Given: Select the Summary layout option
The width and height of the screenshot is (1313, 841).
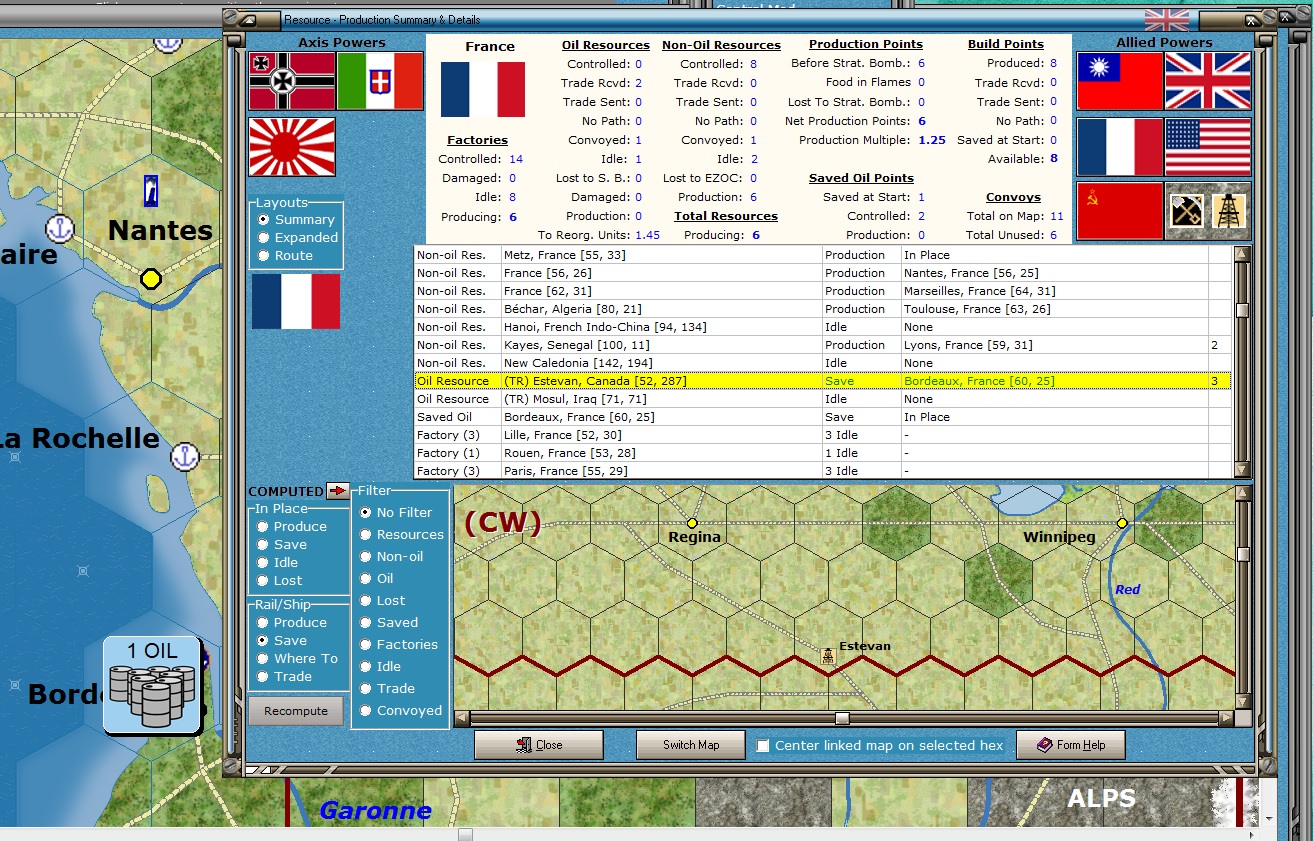Looking at the screenshot, I should [x=264, y=219].
